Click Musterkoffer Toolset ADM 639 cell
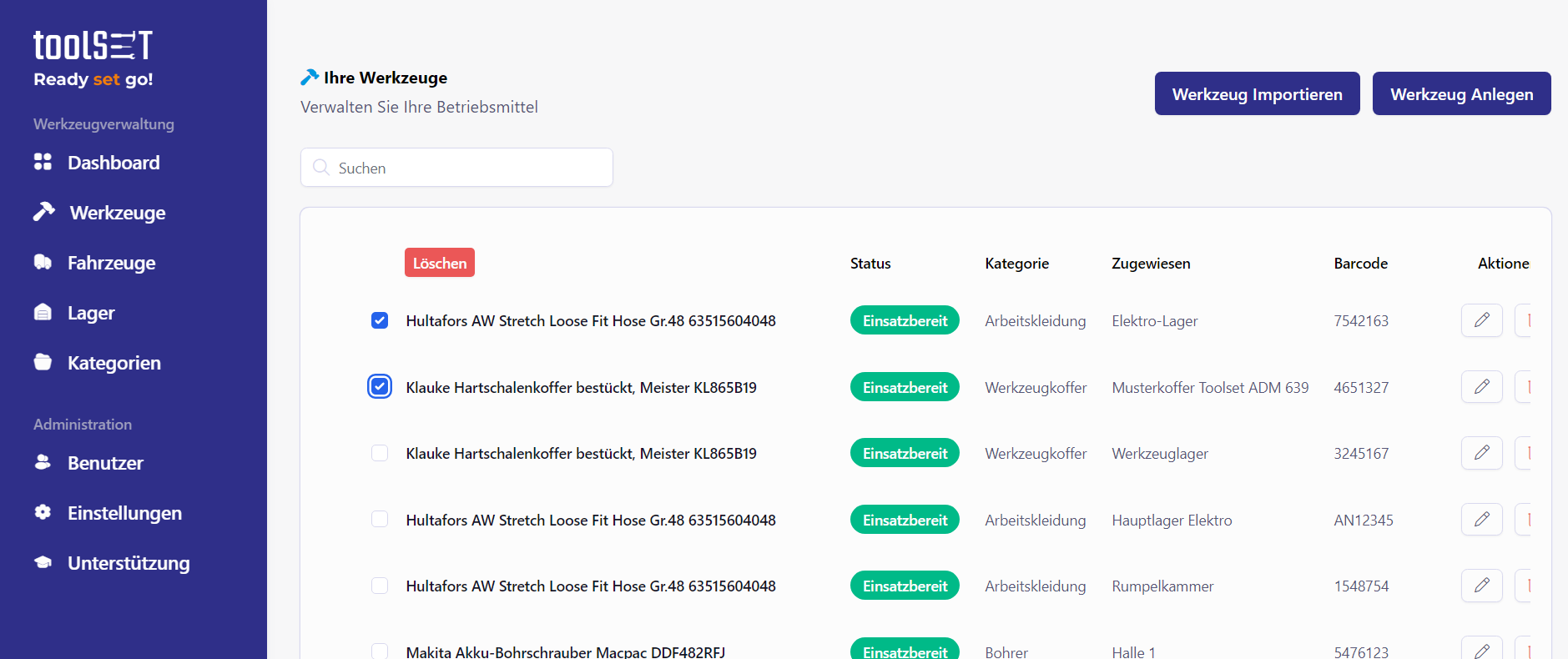 pyautogui.click(x=1210, y=387)
